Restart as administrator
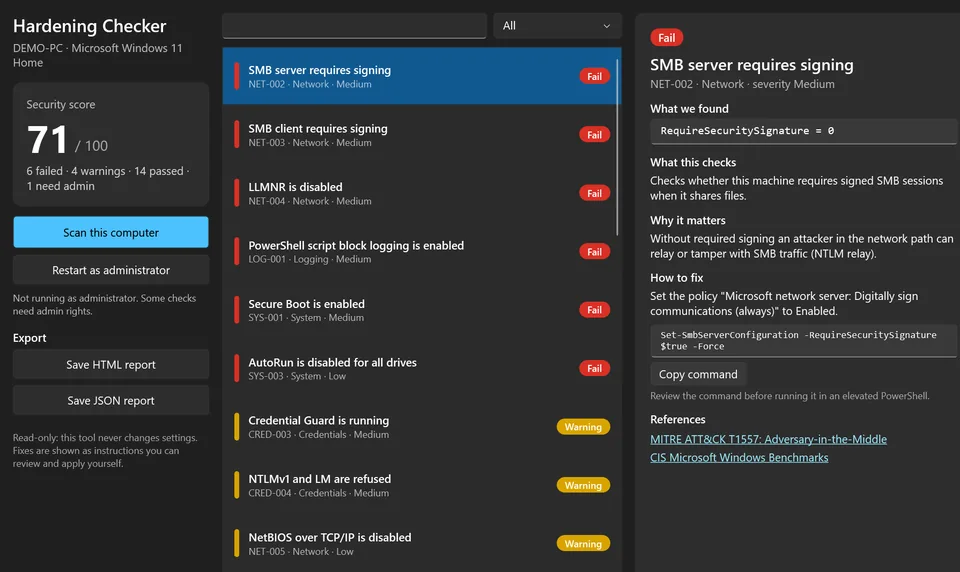The image size is (960, 572). tap(111, 270)
